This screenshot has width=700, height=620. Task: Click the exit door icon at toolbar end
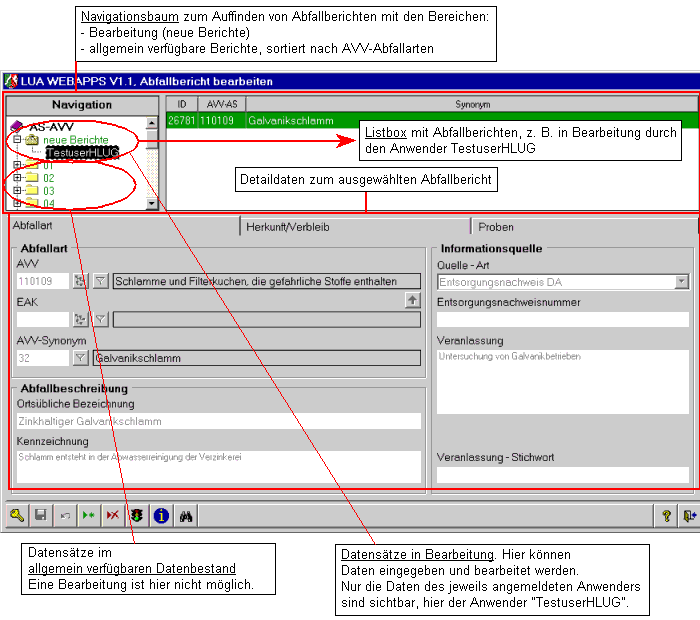coord(688,515)
